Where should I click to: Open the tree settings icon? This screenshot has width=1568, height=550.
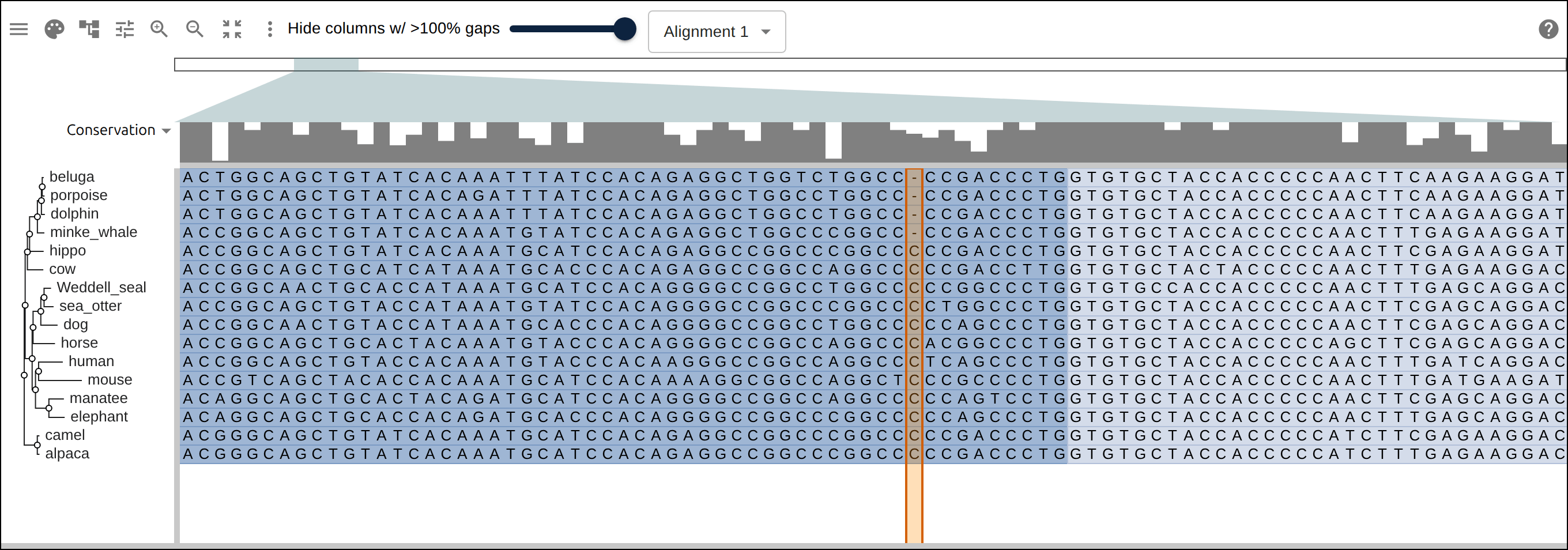89,29
